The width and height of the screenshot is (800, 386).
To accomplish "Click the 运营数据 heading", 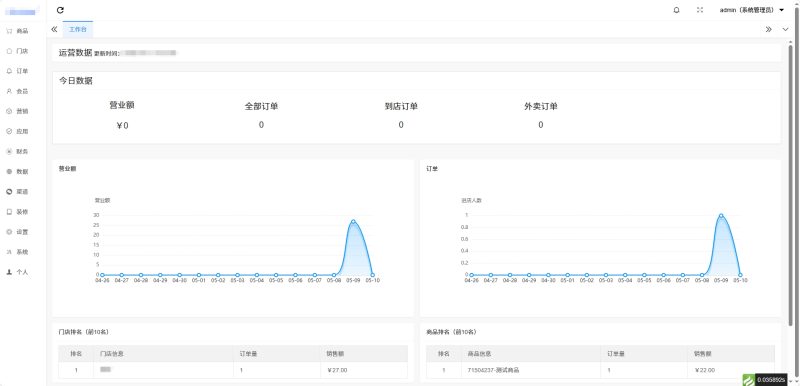I will point(76,52).
